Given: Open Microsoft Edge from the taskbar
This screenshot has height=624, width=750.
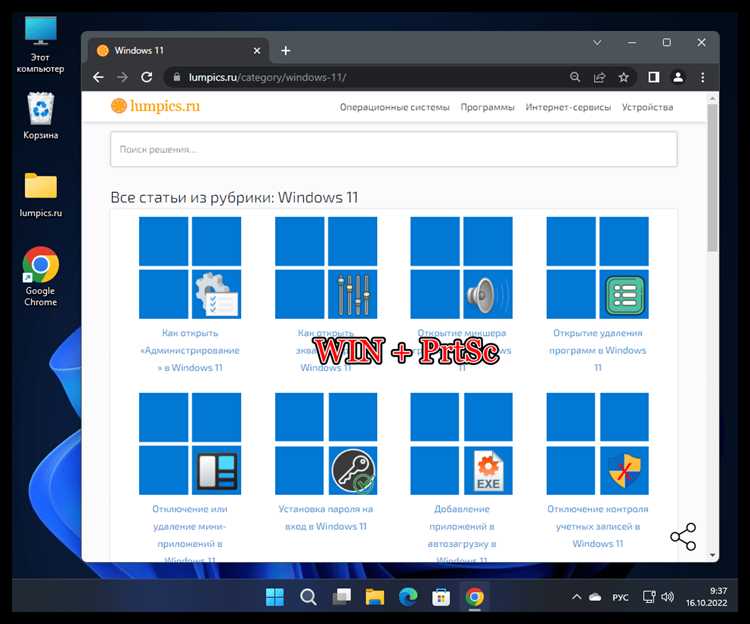Looking at the screenshot, I should coord(408,597).
